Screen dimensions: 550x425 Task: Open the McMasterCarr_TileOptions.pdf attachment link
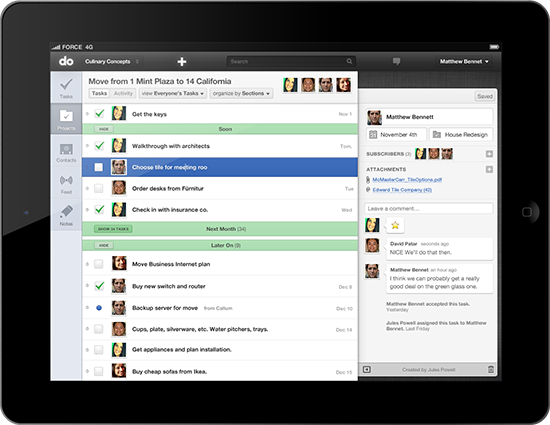click(x=407, y=180)
